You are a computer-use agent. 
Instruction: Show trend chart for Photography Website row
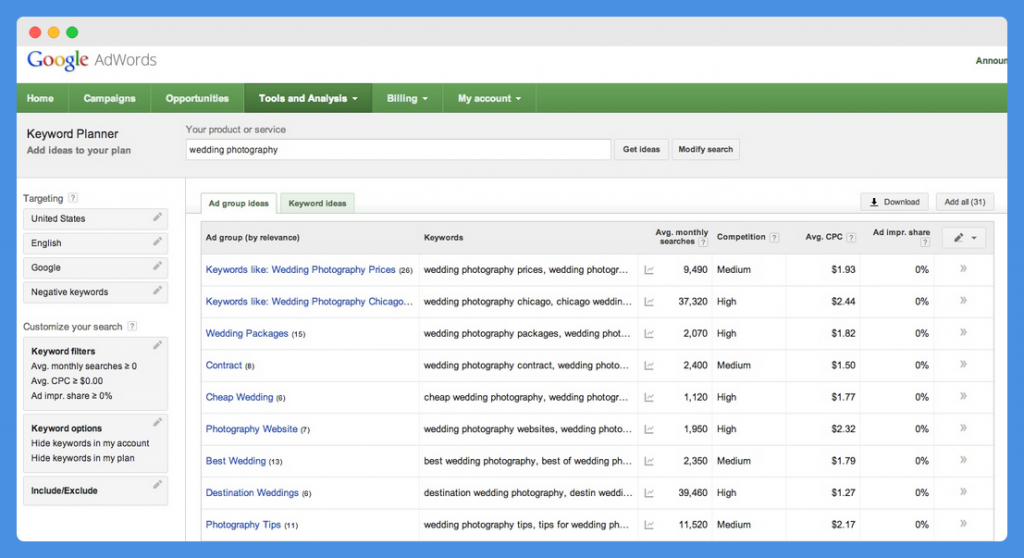pos(649,429)
